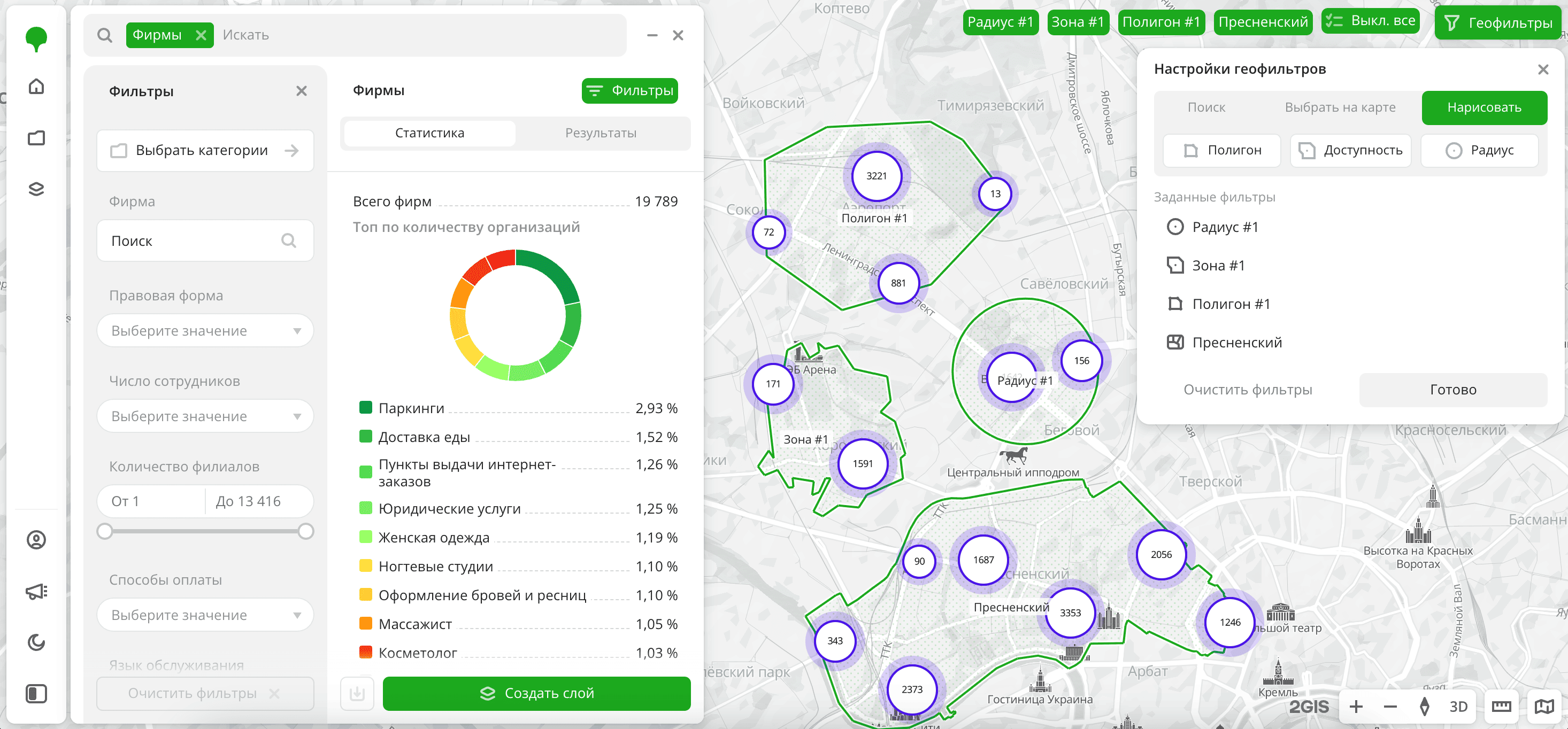Viewport: 1568px width, 729px height.
Task: Expand the Способы оплаты dropdown
Action: (x=205, y=615)
